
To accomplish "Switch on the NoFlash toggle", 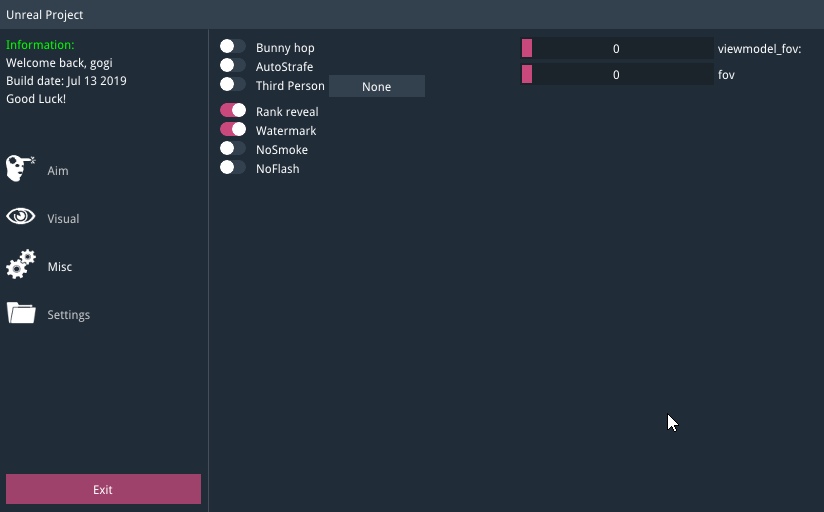I will click(233, 168).
